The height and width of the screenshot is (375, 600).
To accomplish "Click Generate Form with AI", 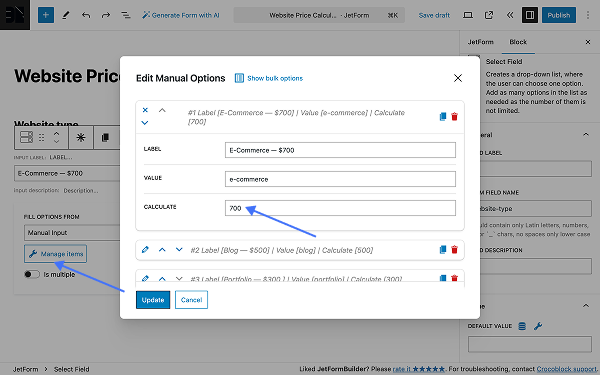I will pos(181,15).
